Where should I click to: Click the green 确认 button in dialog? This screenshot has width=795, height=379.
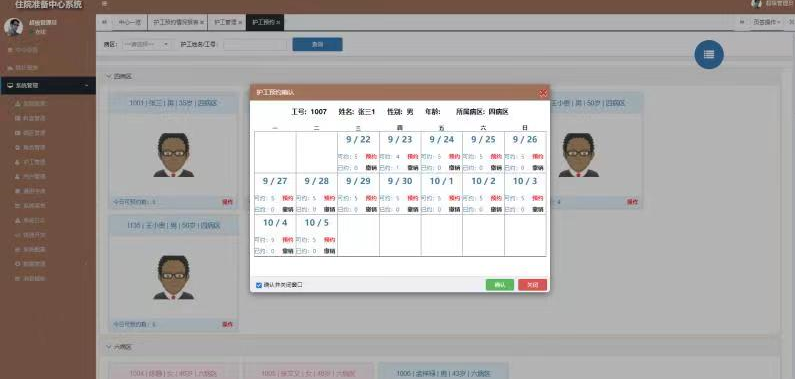(499, 285)
